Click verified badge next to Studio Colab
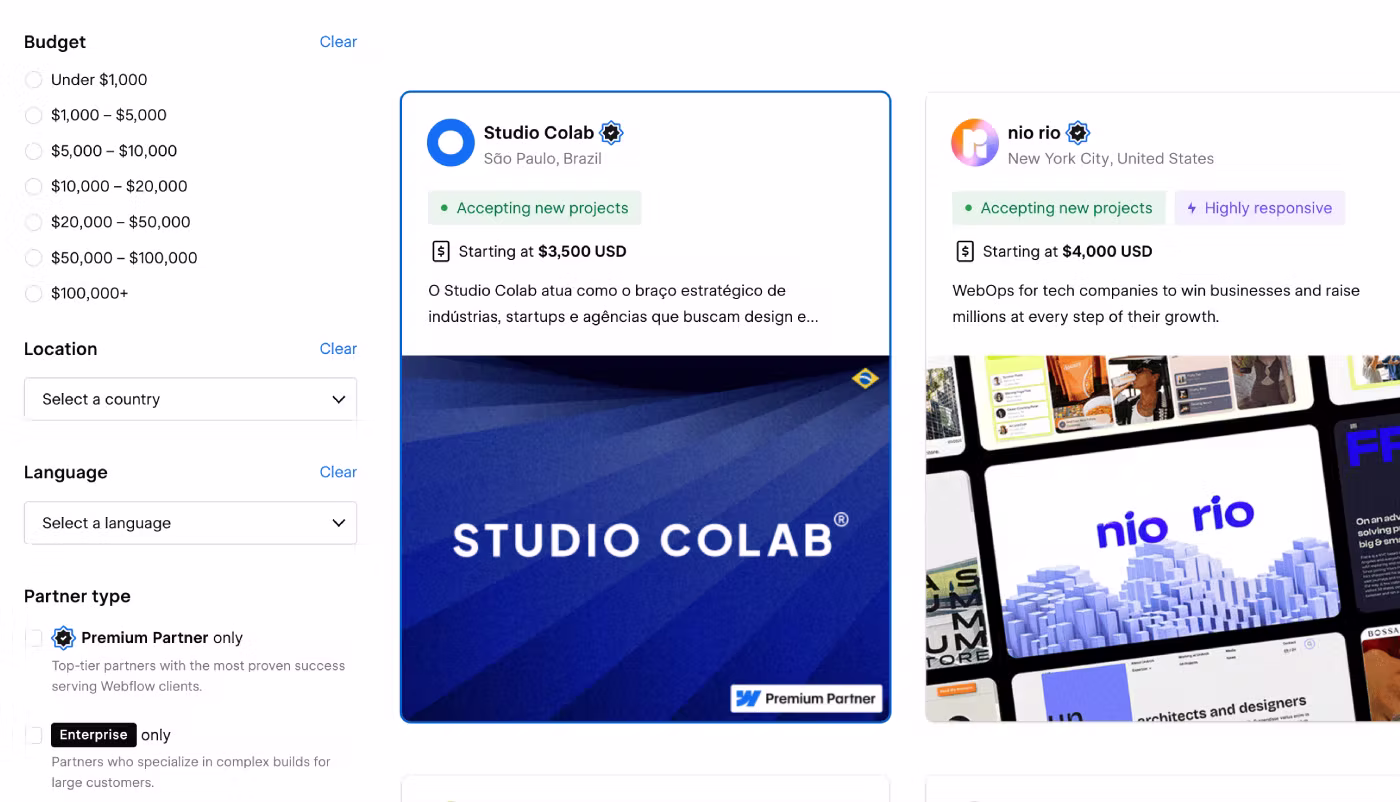The width and height of the screenshot is (1400, 802). click(612, 133)
